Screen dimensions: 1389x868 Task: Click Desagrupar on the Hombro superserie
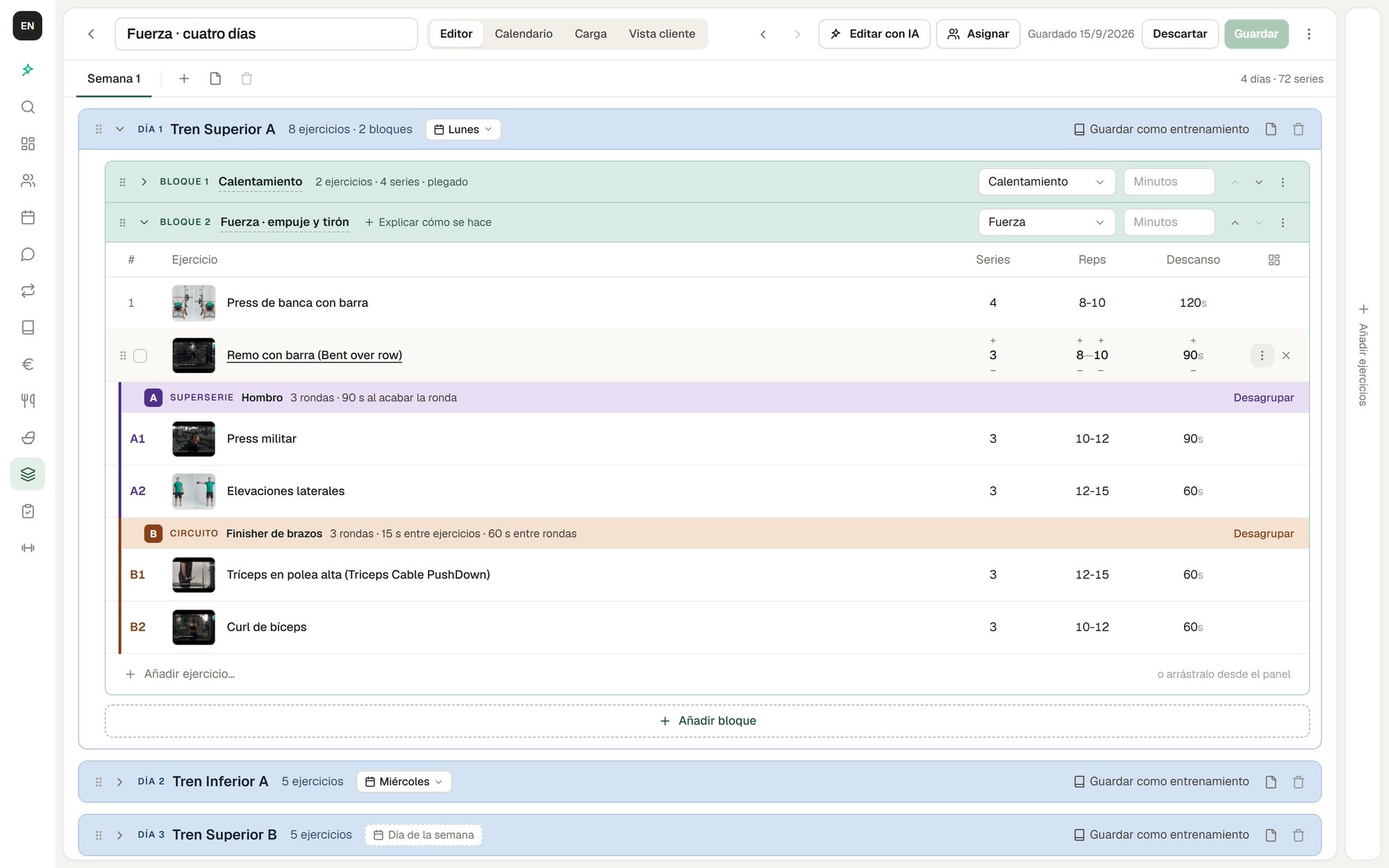pos(1263,398)
